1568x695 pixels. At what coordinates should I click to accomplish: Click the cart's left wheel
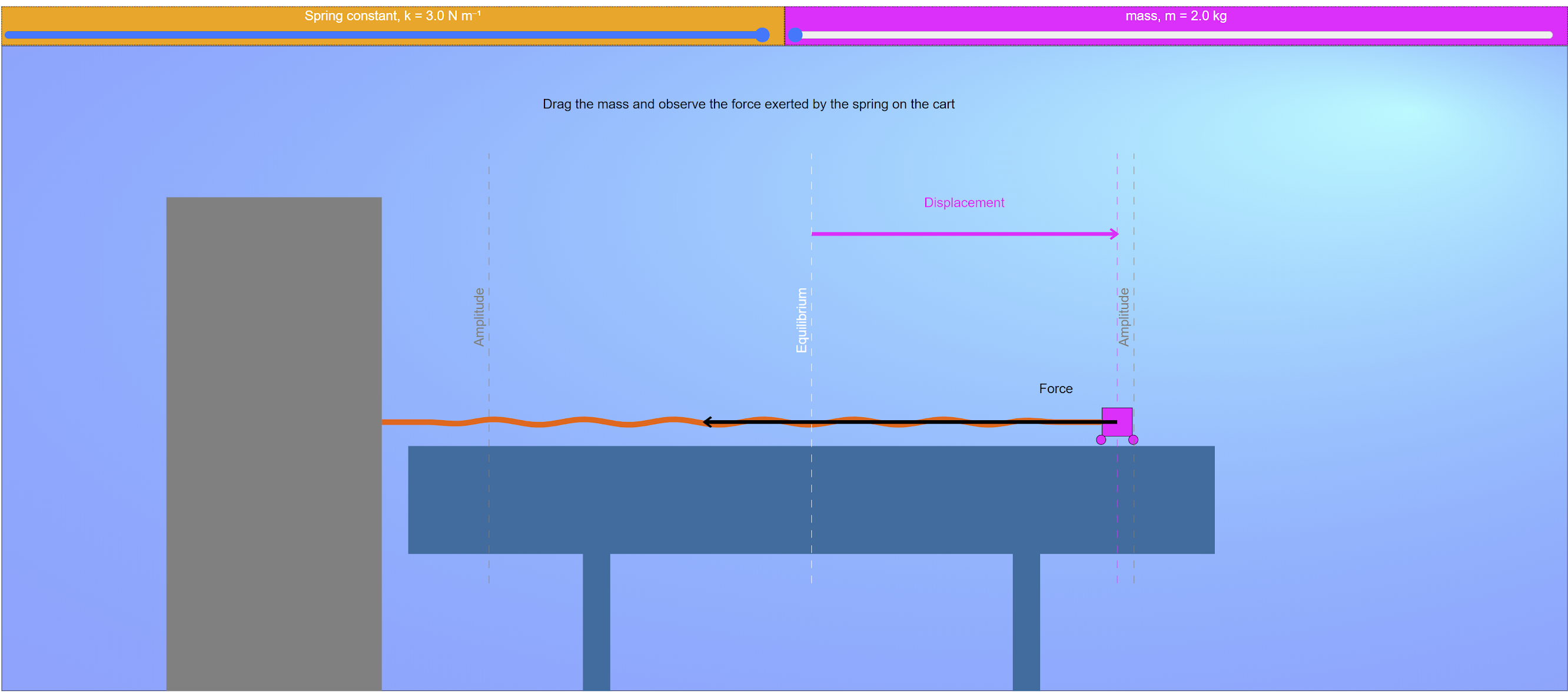[1101, 440]
